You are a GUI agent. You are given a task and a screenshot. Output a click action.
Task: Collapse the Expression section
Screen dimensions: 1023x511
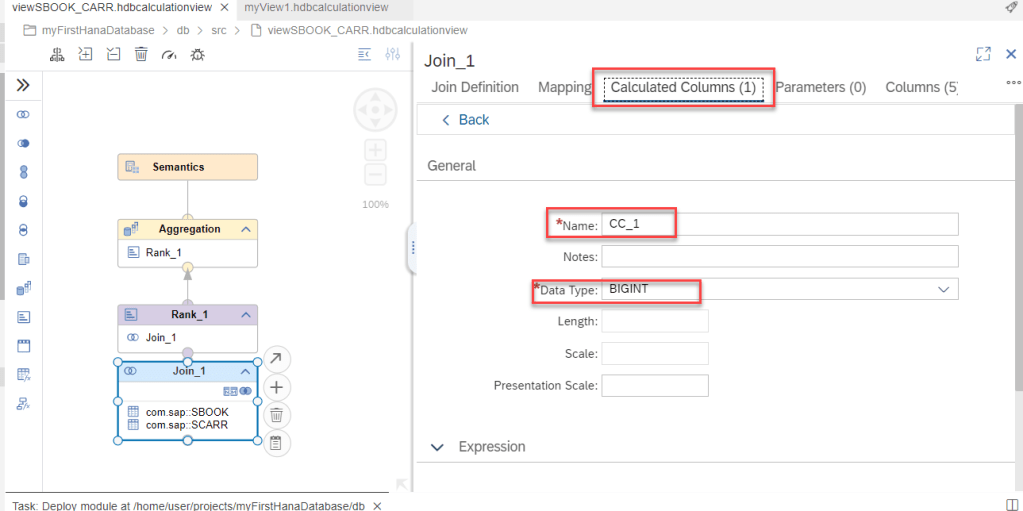point(437,447)
